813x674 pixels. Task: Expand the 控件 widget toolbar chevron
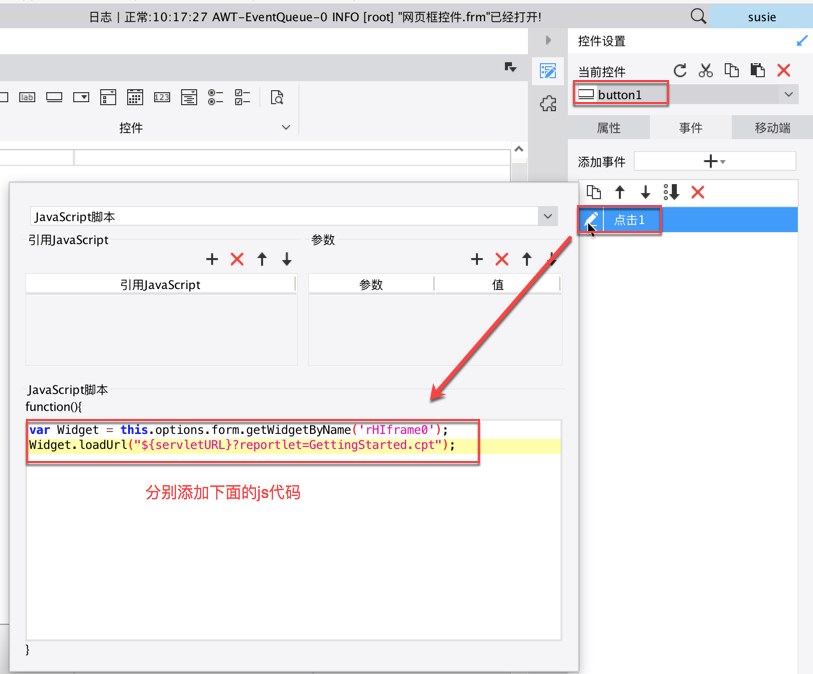coord(286,128)
